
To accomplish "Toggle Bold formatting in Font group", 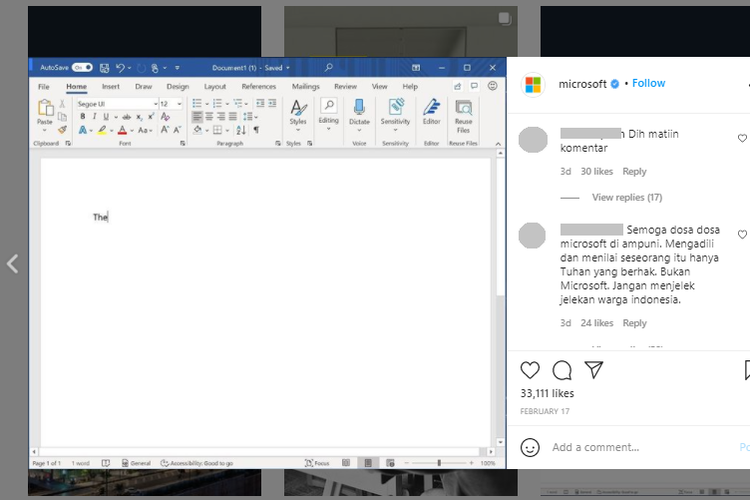I will (82, 117).
